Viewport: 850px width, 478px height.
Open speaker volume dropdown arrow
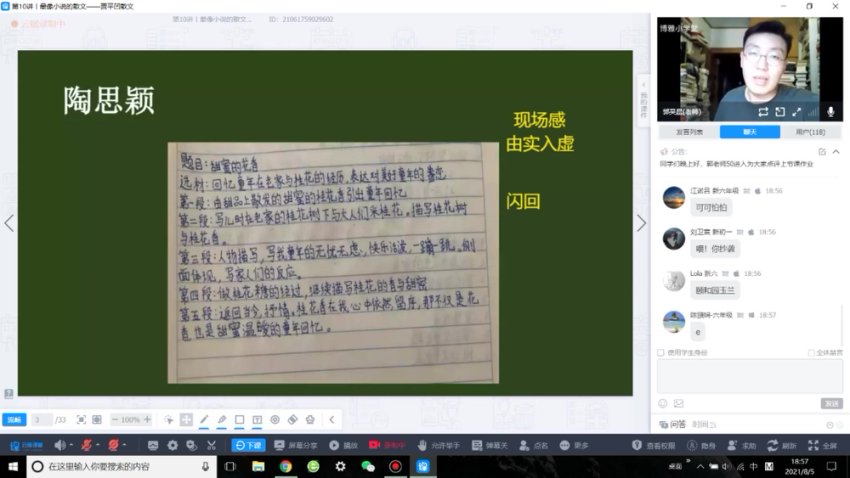pyautogui.click(x=73, y=445)
